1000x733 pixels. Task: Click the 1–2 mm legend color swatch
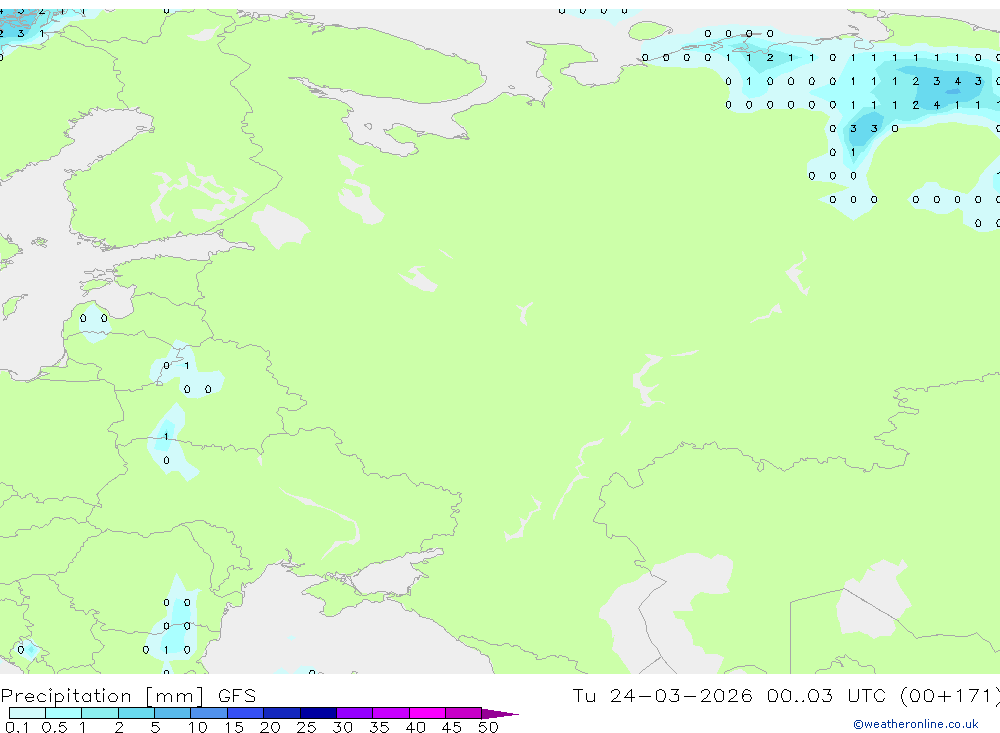[x=100, y=713]
